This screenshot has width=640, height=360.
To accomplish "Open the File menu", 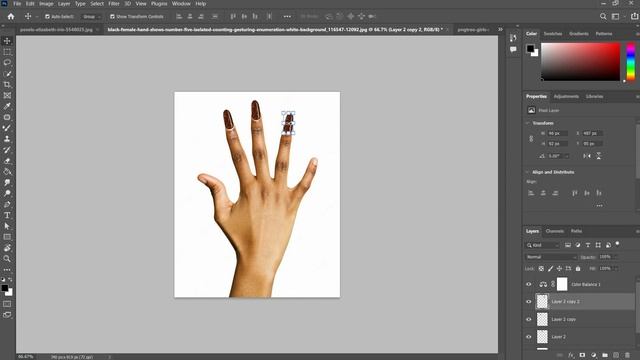I will [17, 4].
